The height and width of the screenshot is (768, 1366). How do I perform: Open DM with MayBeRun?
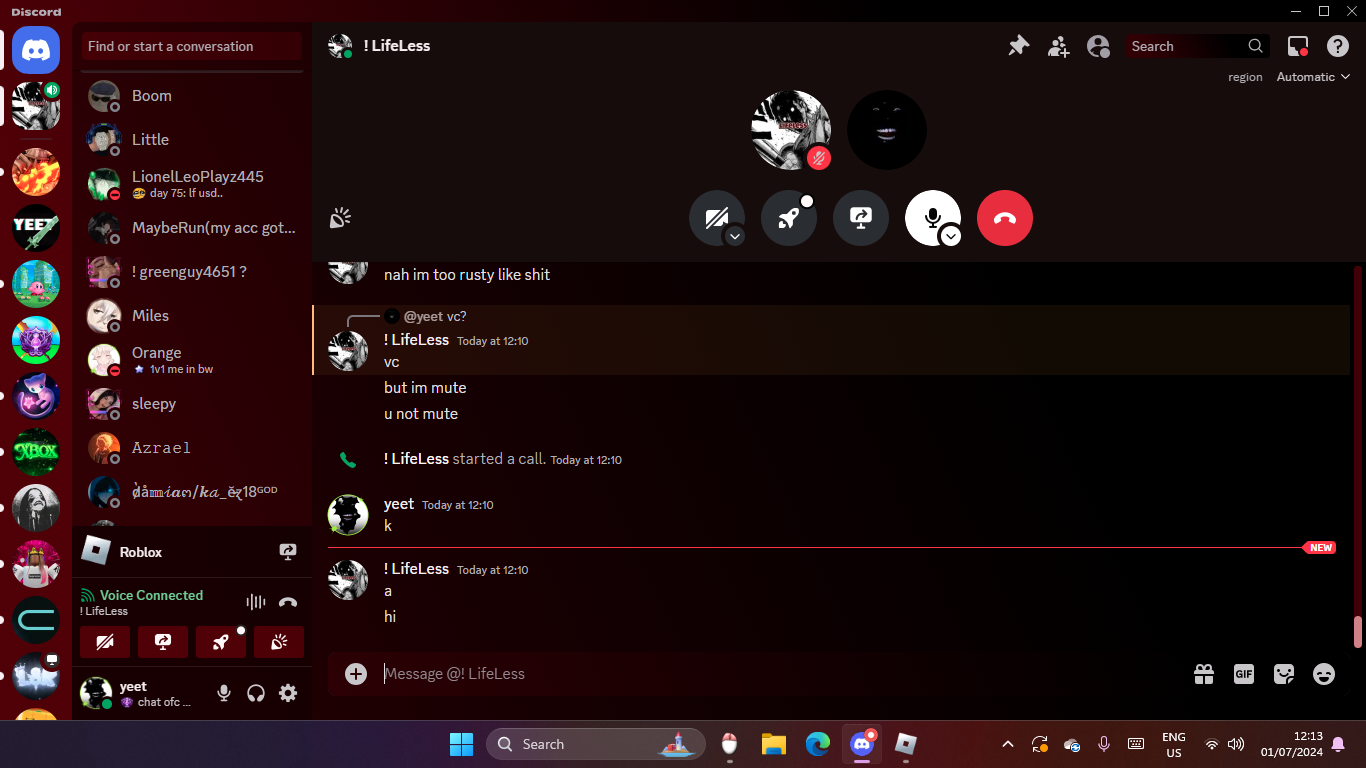point(192,228)
